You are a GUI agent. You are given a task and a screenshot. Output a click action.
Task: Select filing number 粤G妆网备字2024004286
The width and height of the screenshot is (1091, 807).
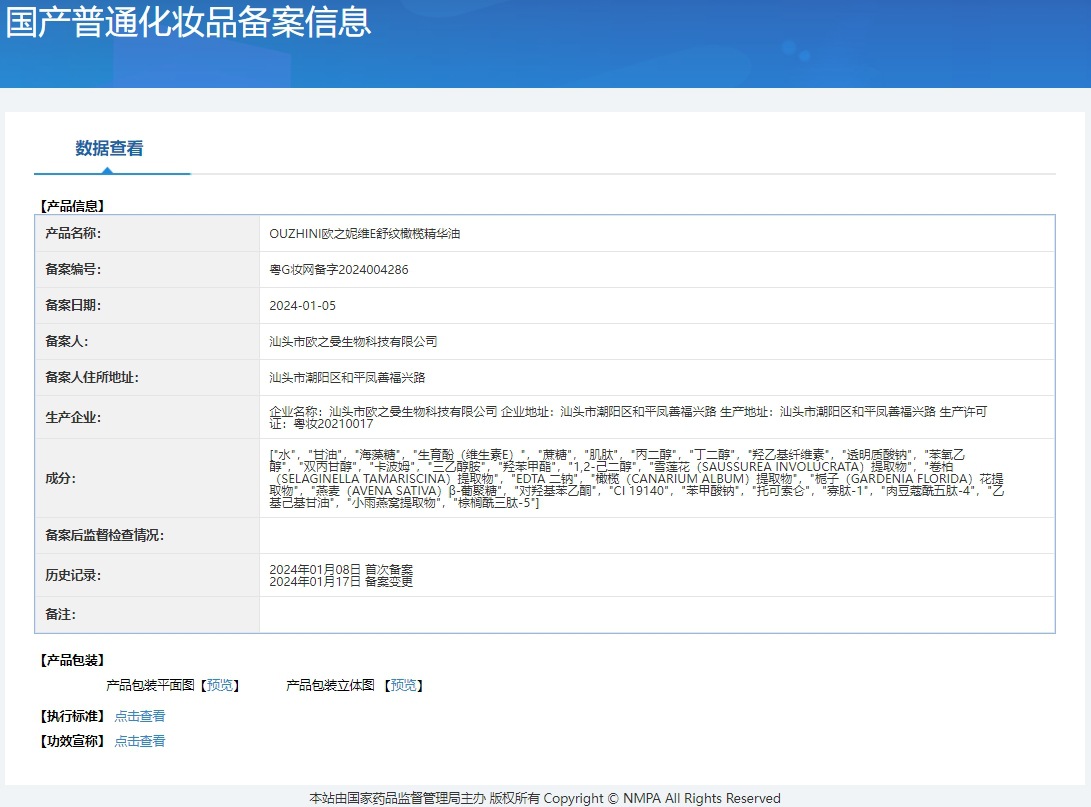[339, 270]
